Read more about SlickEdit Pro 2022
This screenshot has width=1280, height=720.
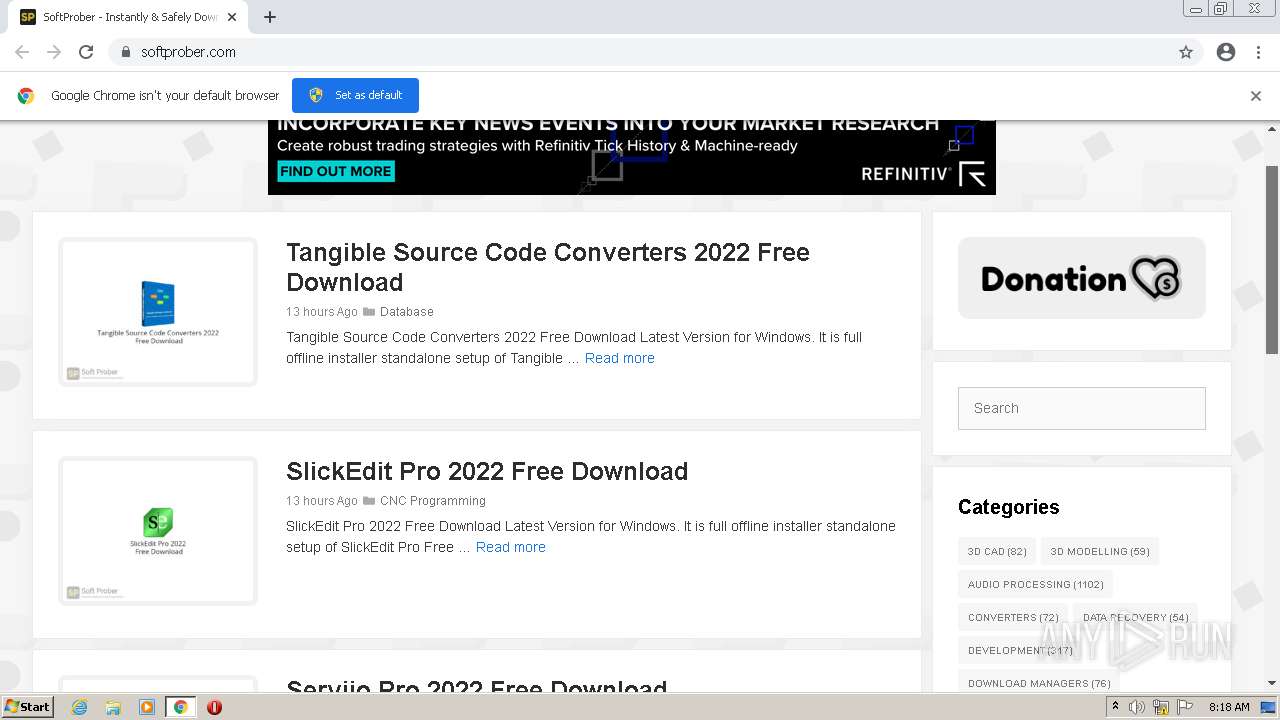[x=511, y=547]
